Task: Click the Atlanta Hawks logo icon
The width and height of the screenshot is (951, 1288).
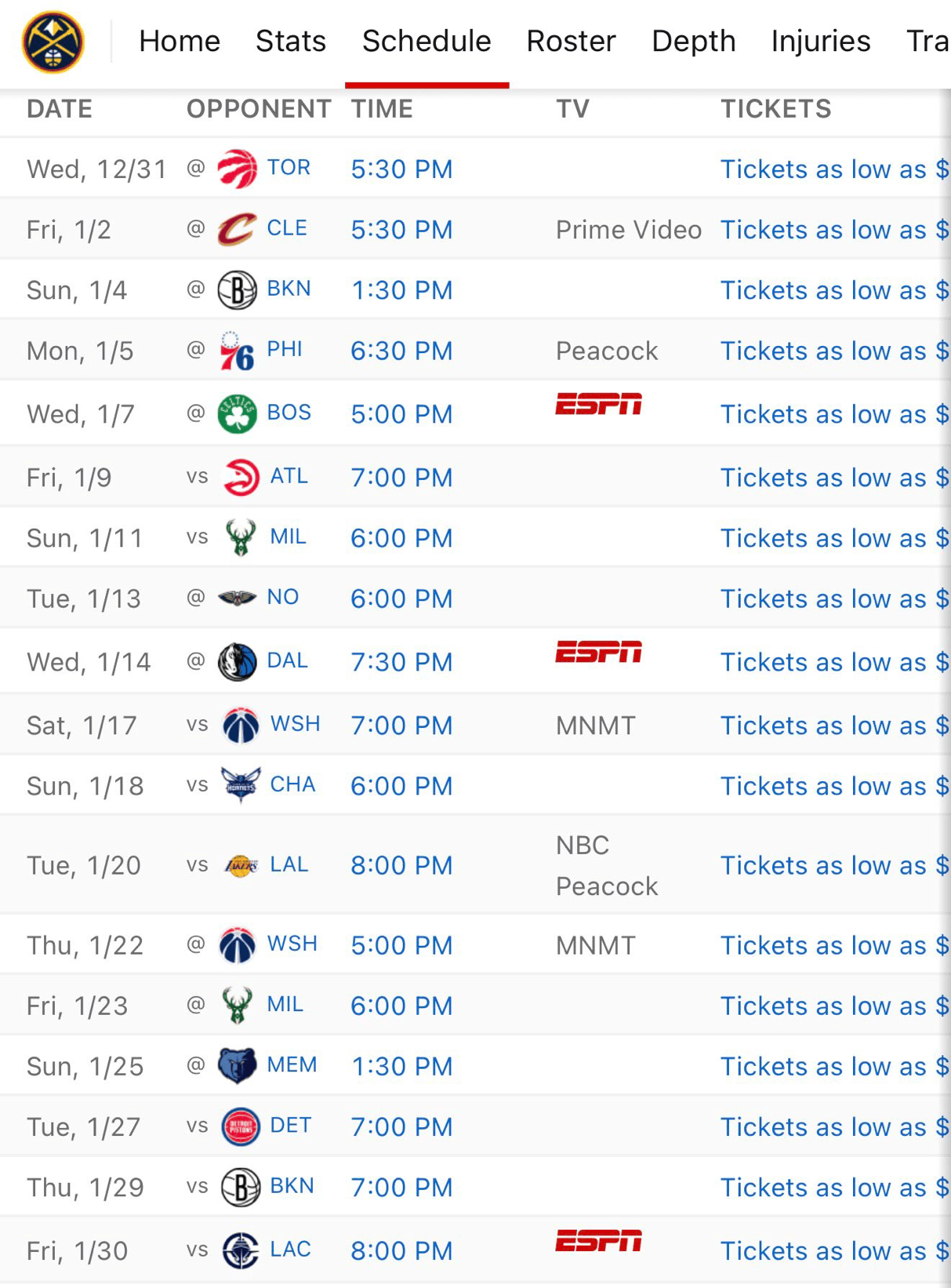Action: tap(240, 477)
